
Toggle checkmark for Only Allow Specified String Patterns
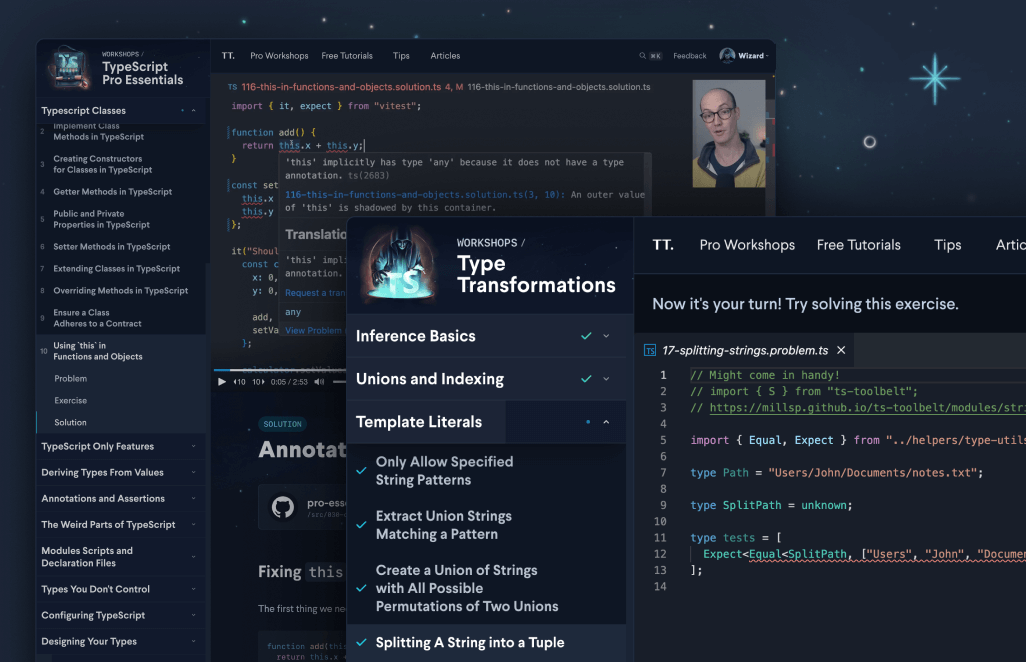(361, 470)
